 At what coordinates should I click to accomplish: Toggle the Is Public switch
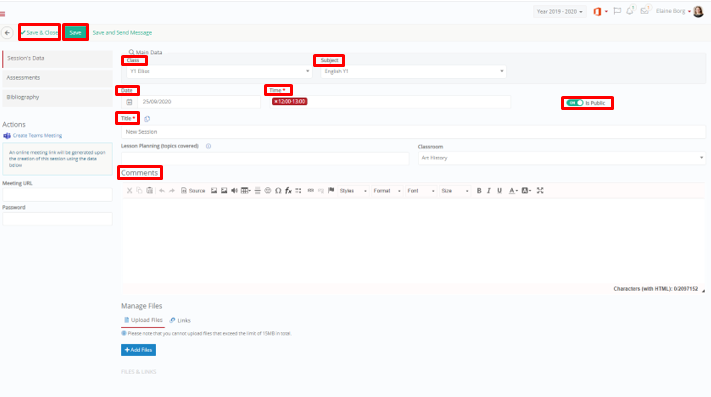575,103
